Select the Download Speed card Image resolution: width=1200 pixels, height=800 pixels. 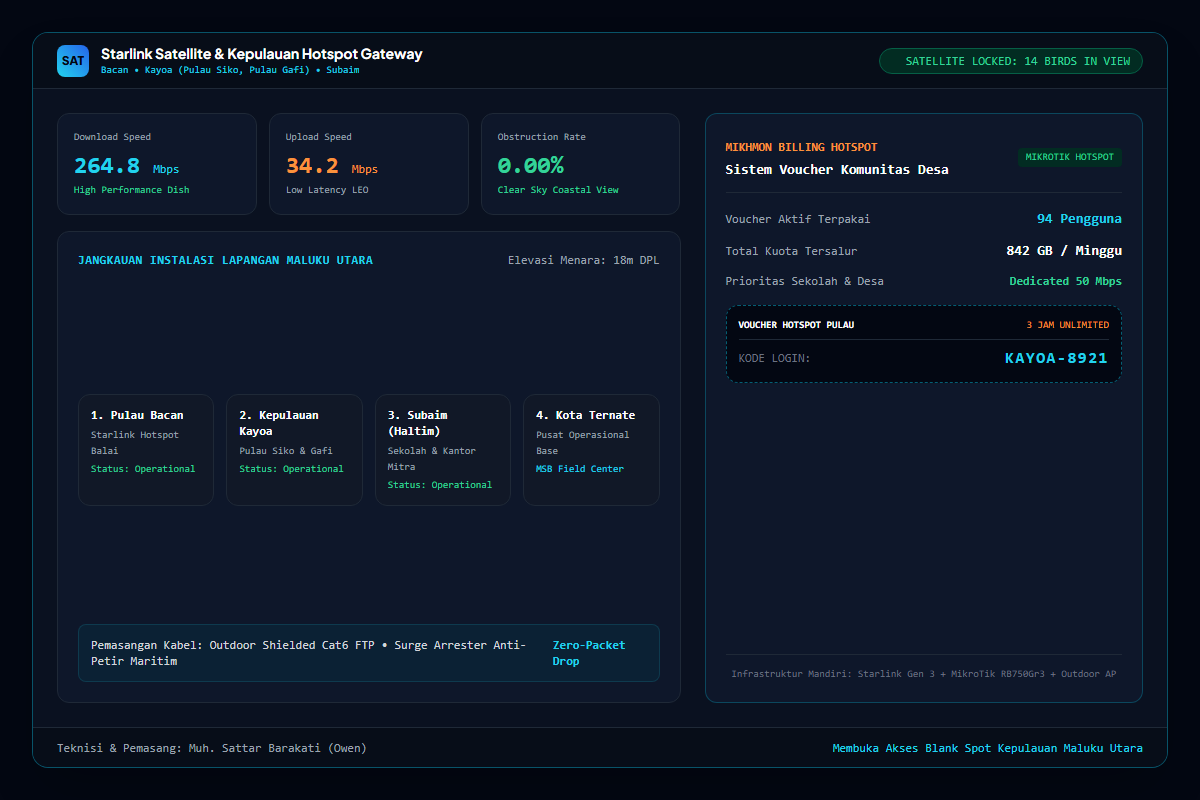[157, 164]
